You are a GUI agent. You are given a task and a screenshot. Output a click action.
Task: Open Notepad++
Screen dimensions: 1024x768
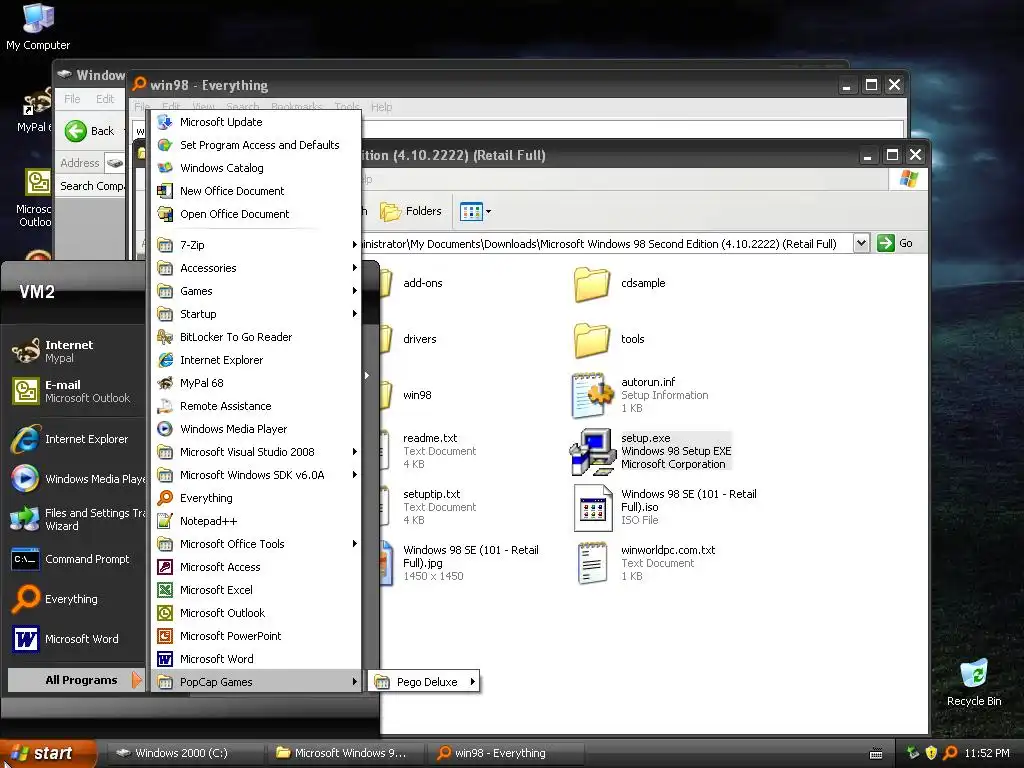(x=256, y=520)
